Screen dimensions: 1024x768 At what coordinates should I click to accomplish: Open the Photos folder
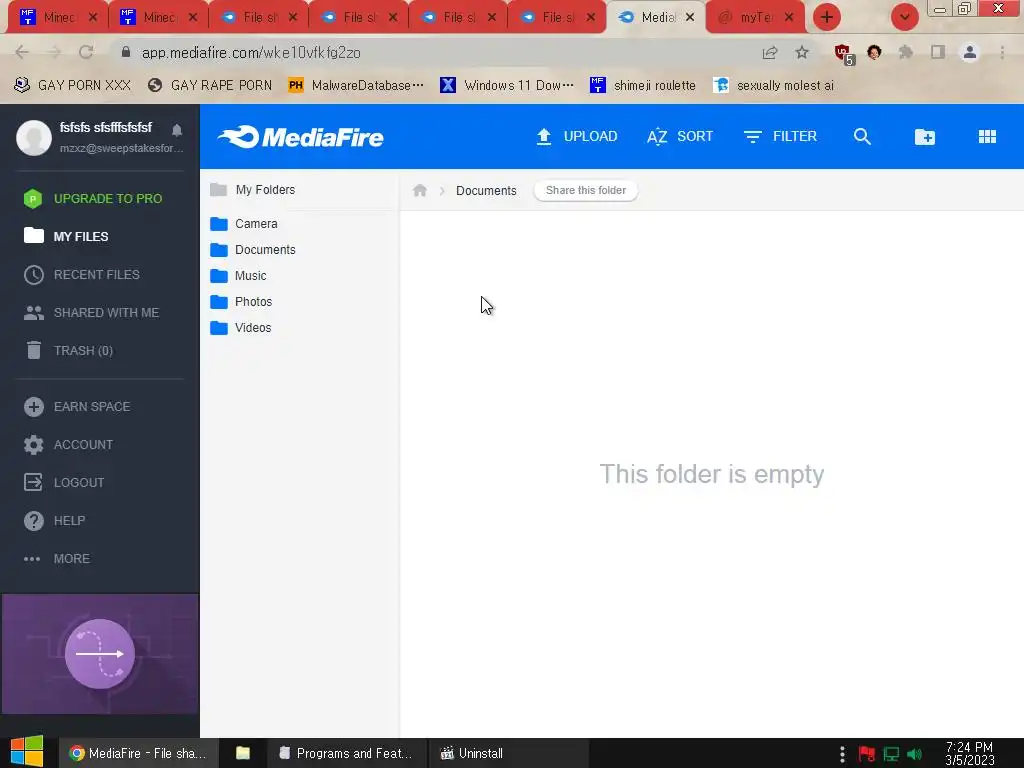[x=241, y=302]
